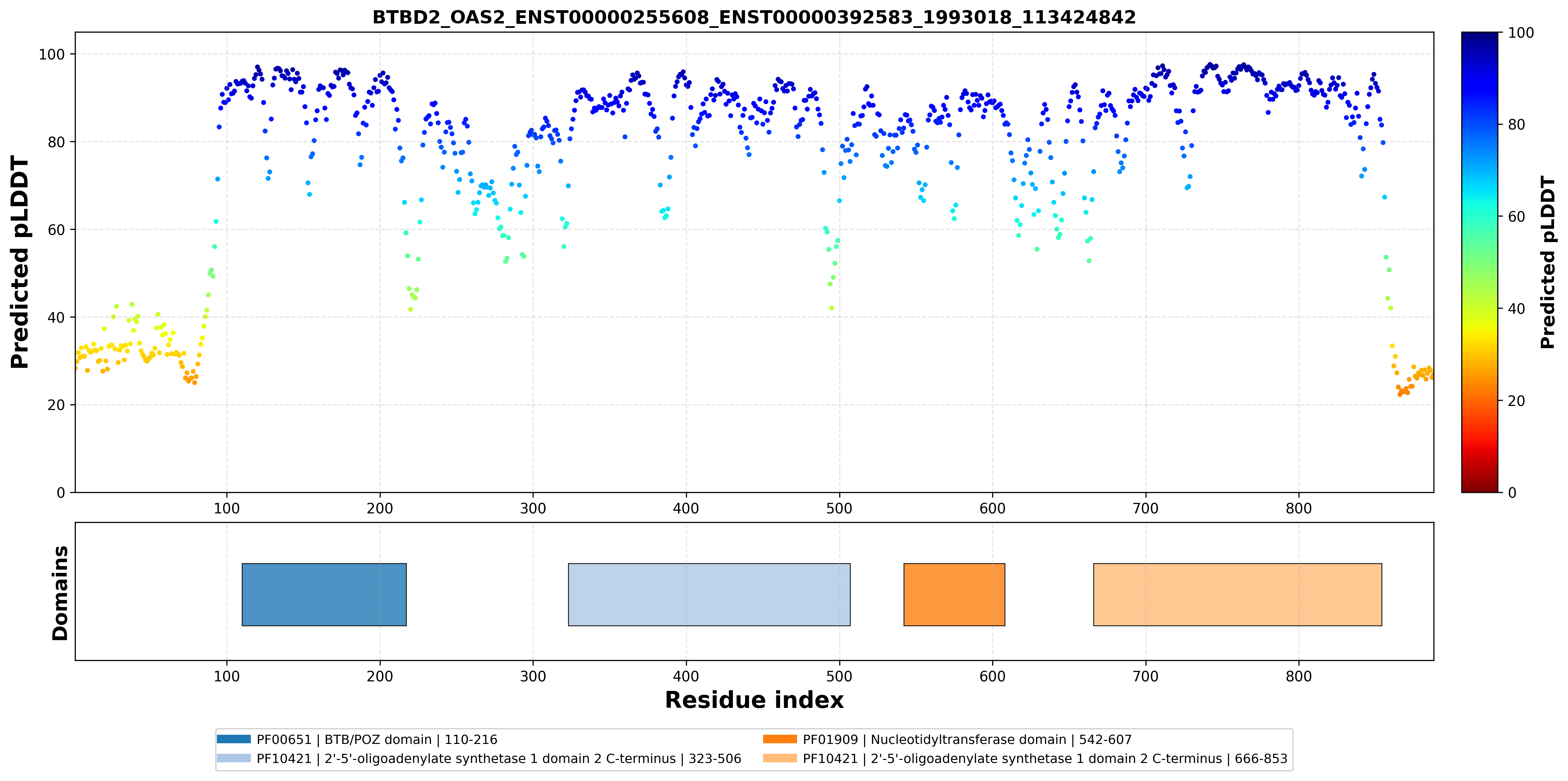1568x781 pixels.
Task: Click the light blue 323-506 domain bar
Action: 709,594
